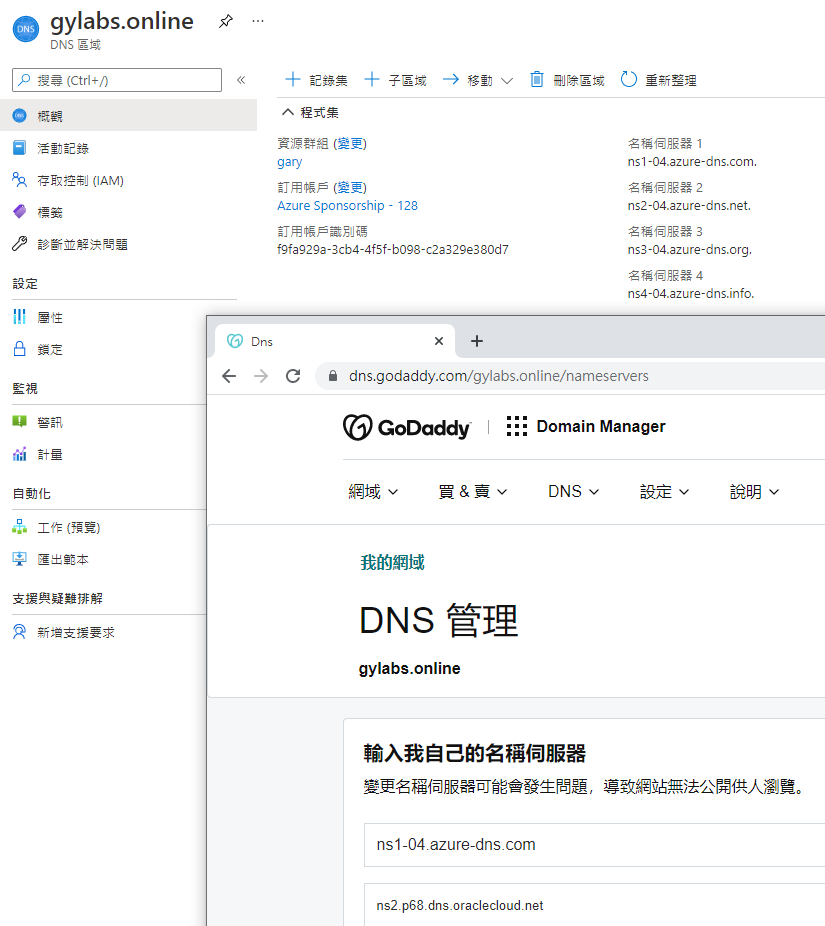Select ns3-04.azure-dns.org. name server text
Image resolution: width=825 pixels, height=926 pixels.
point(690,249)
